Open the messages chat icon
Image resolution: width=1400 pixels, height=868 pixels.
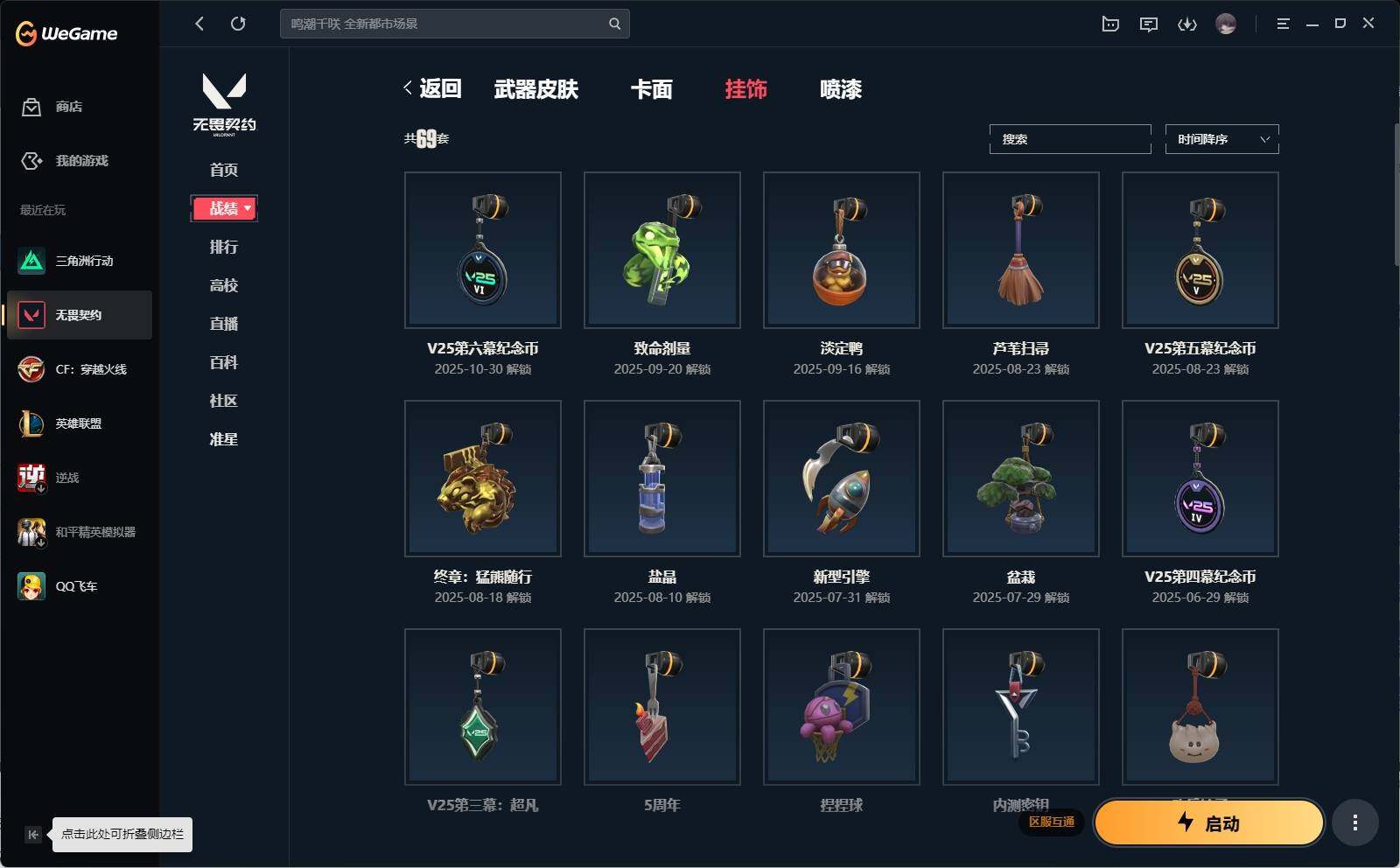pyautogui.click(x=1149, y=24)
